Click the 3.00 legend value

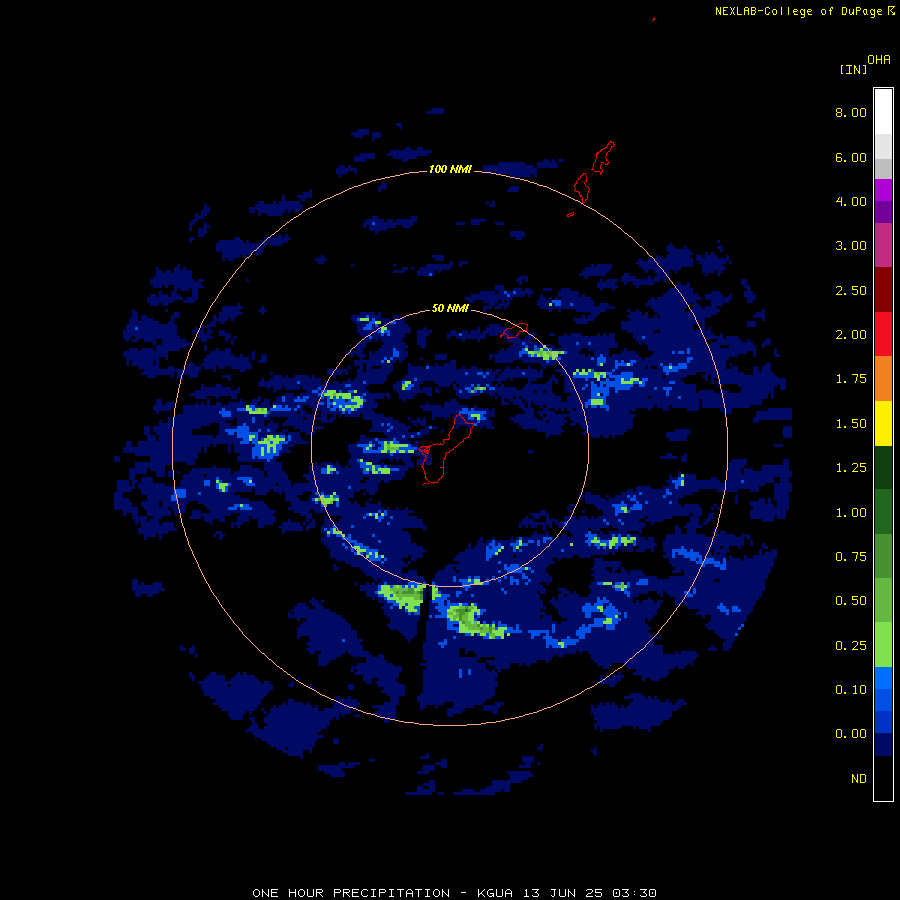point(851,246)
